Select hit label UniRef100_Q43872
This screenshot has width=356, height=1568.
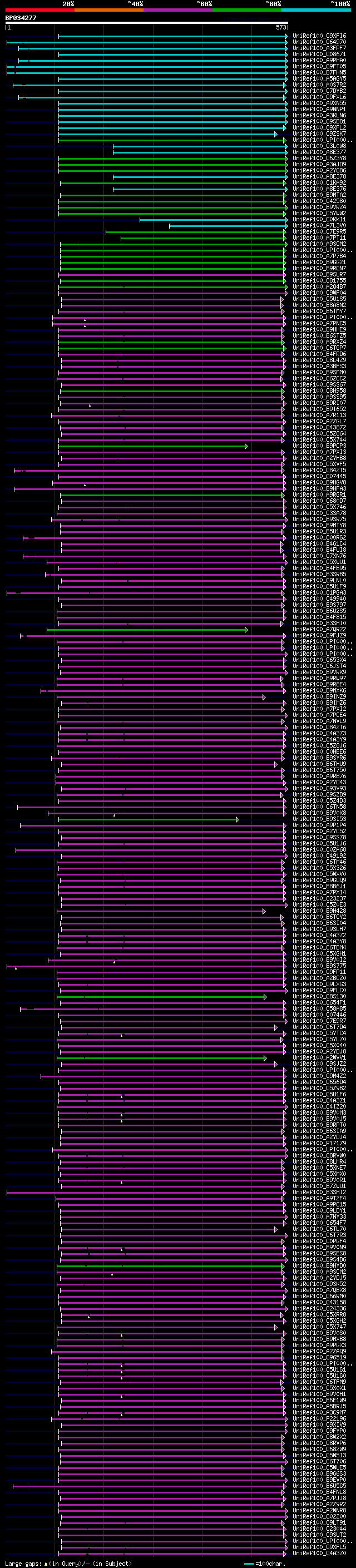point(319,427)
